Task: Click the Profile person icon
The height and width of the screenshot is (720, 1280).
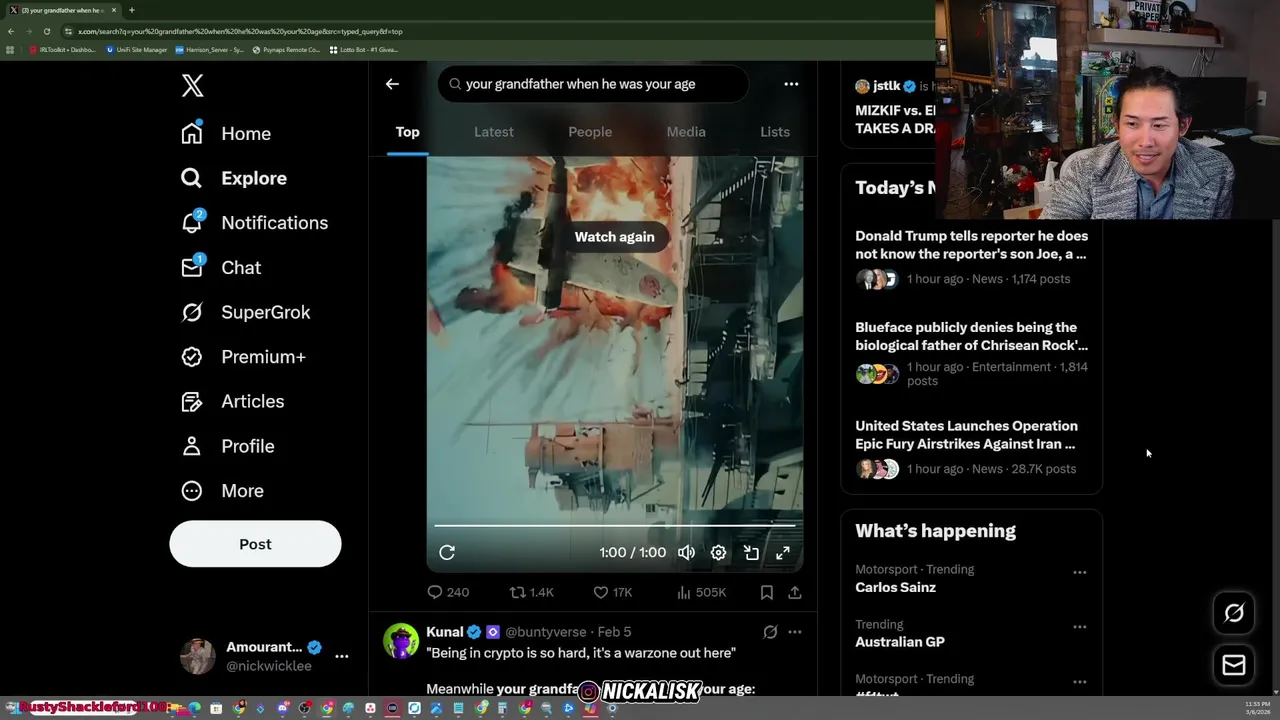Action: [192, 446]
